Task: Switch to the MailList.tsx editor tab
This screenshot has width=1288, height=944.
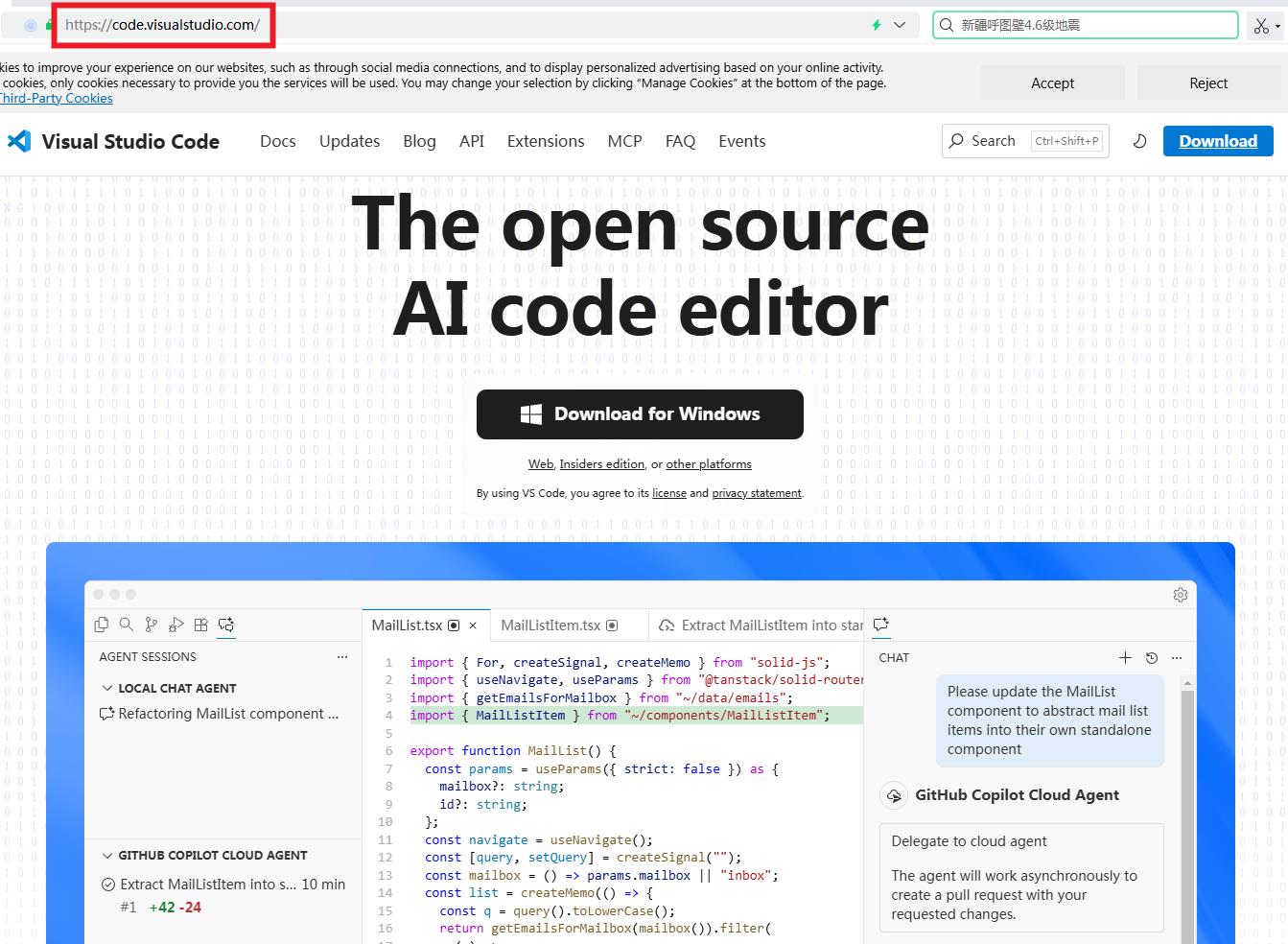Action: pos(427,625)
